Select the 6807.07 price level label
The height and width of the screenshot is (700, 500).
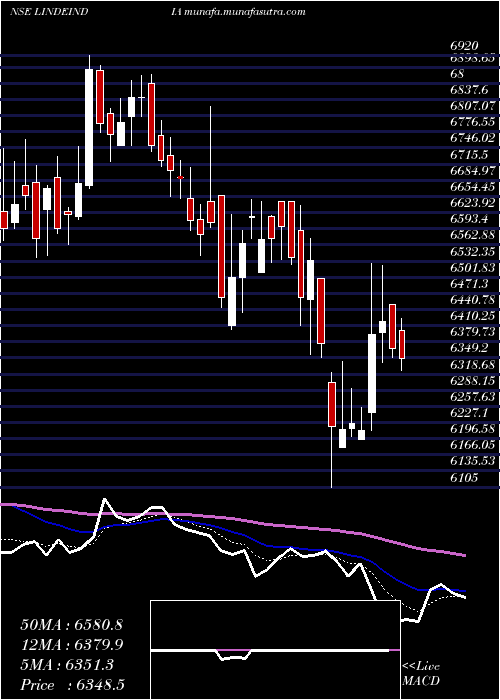click(x=473, y=106)
